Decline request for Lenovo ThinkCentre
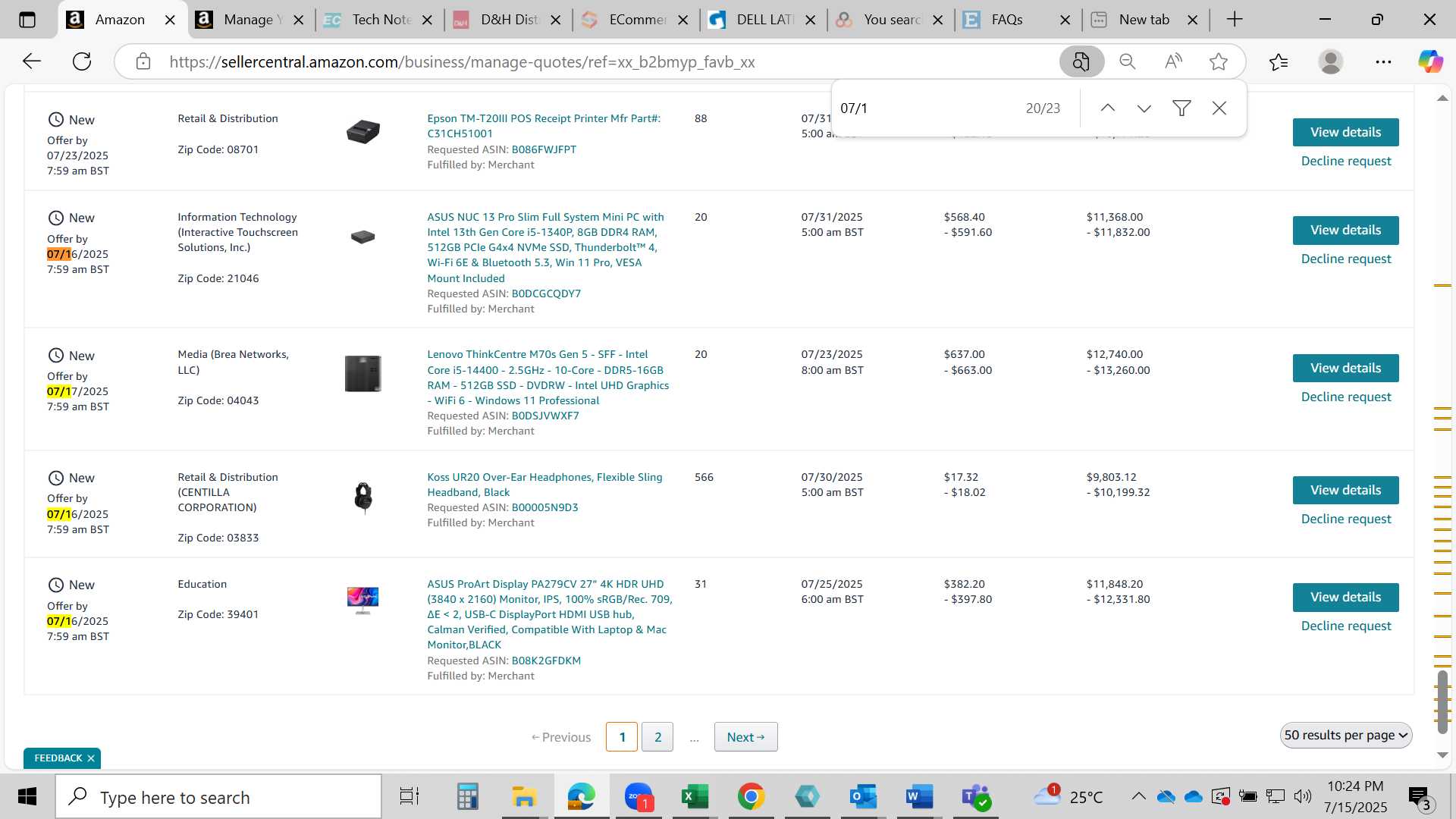This screenshot has width=1456, height=819. 1346,397
